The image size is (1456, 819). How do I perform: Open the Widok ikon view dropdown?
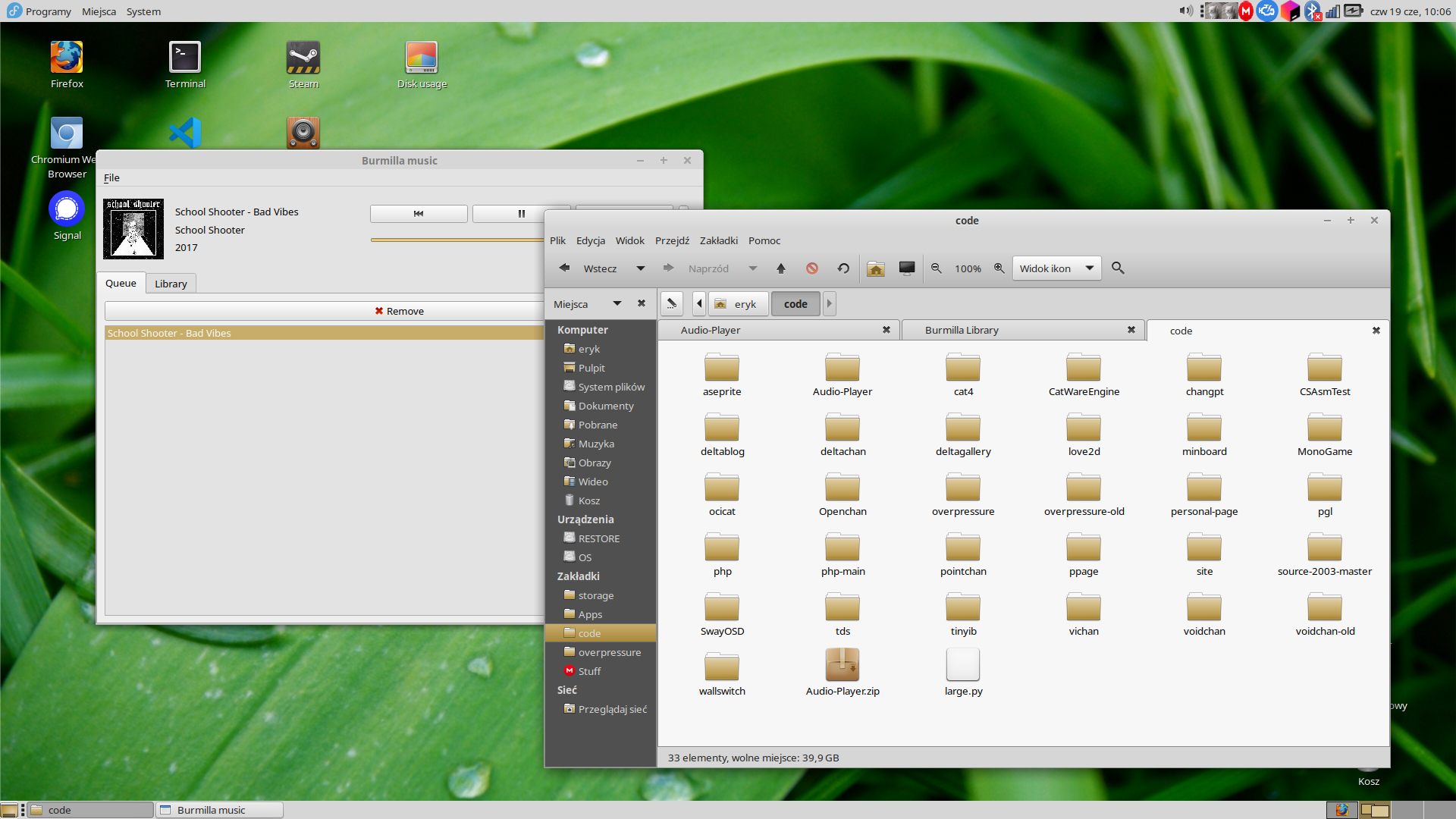click(x=1056, y=268)
